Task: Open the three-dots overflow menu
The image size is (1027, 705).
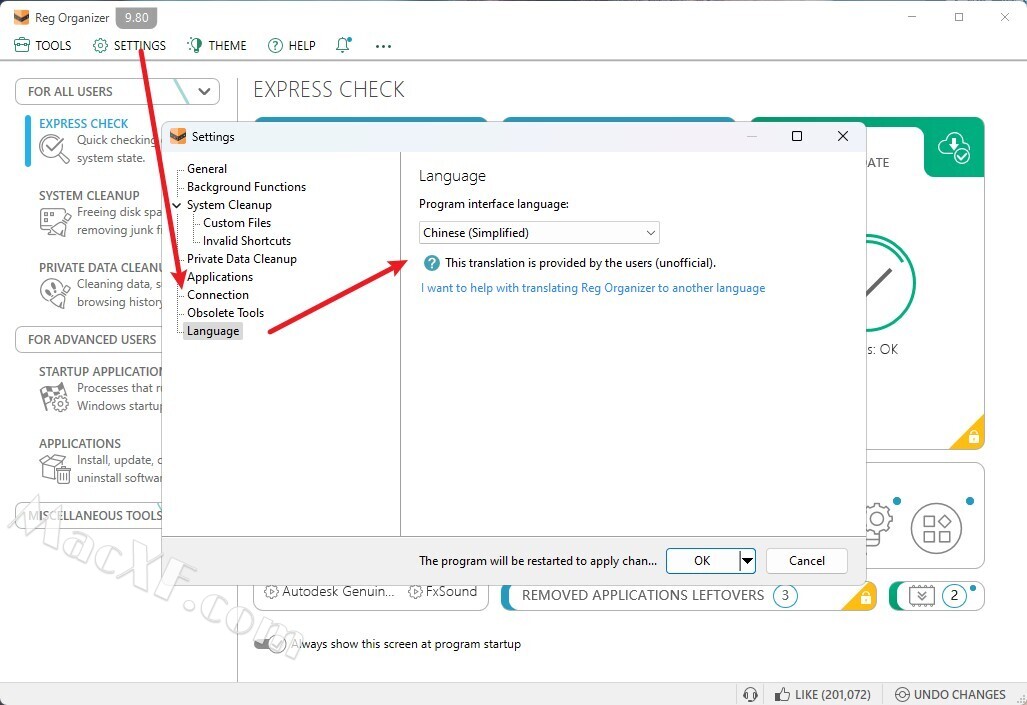Action: tap(383, 46)
